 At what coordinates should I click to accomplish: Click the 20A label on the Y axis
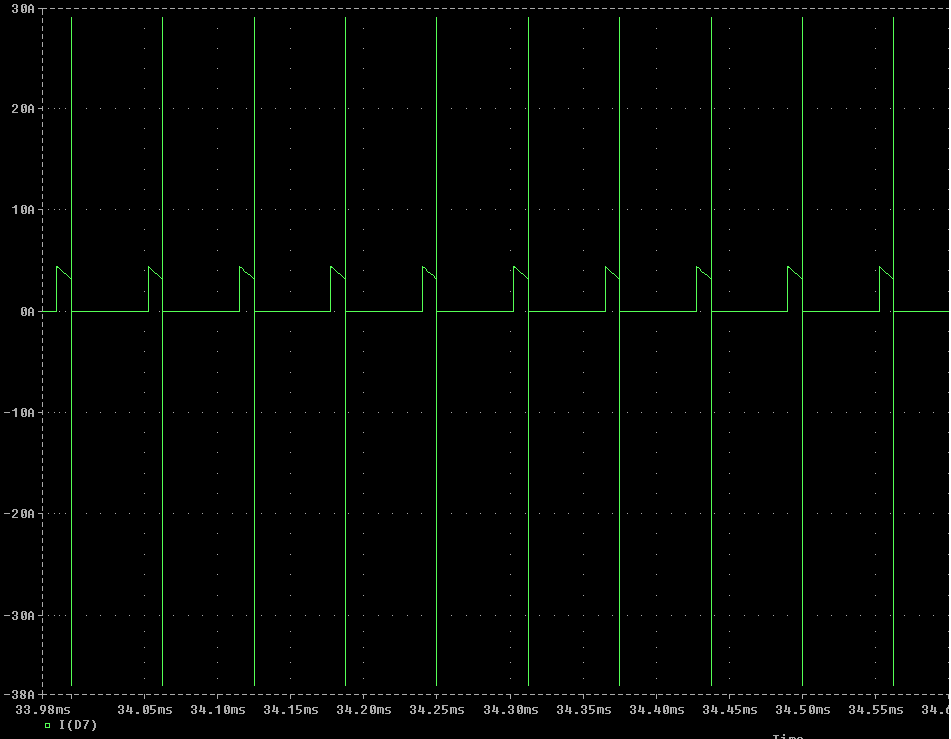click(23, 109)
